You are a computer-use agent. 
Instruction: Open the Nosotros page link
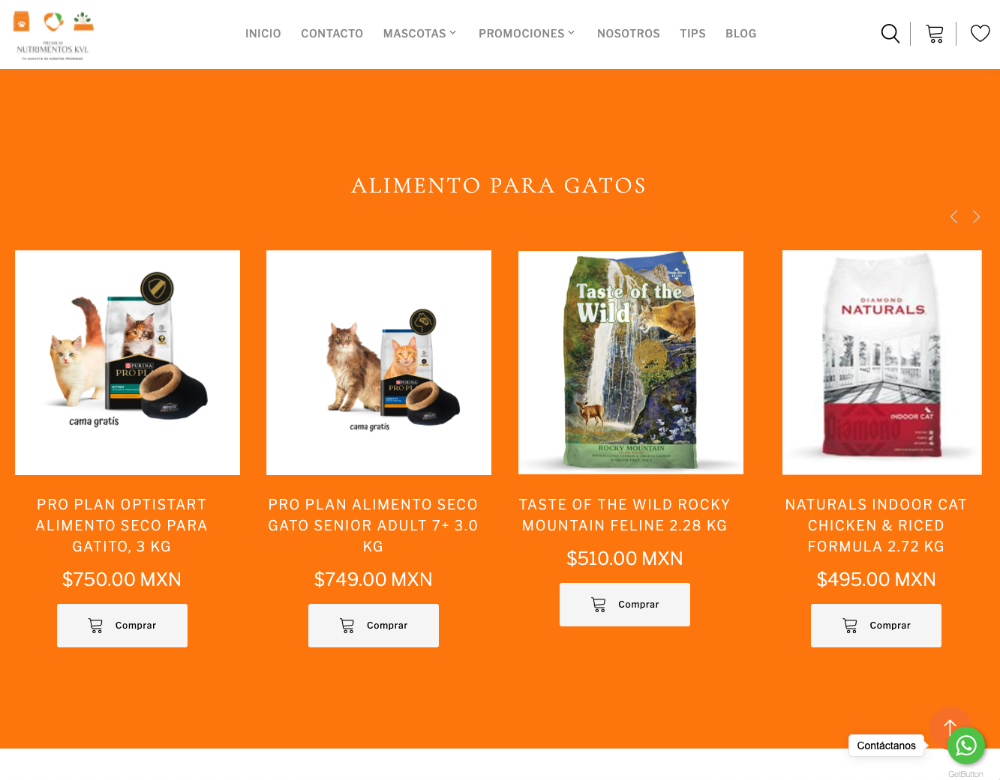[628, 33]
